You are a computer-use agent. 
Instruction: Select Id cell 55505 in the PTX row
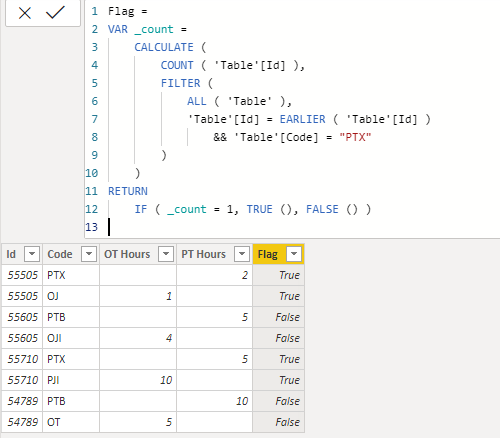tap(22, 275)
